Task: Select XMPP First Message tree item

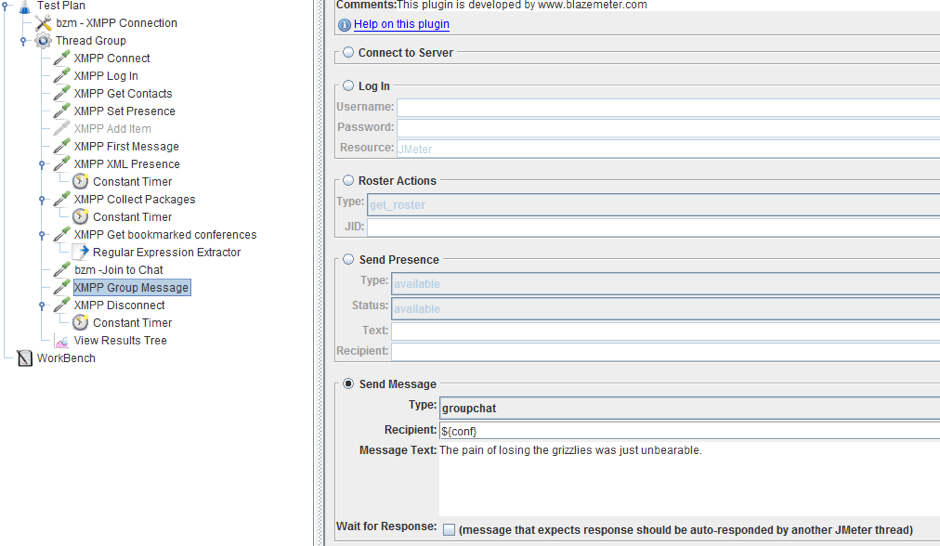Action: [126, 147]
